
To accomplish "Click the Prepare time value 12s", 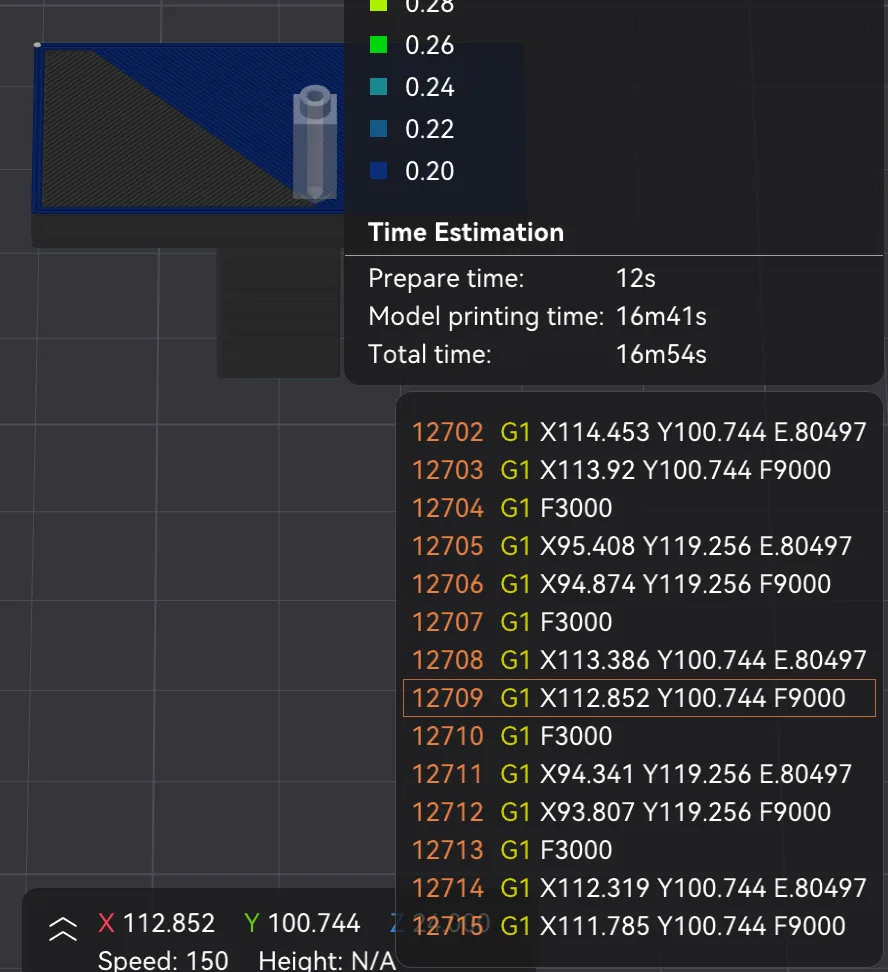I will coord(636,278).
